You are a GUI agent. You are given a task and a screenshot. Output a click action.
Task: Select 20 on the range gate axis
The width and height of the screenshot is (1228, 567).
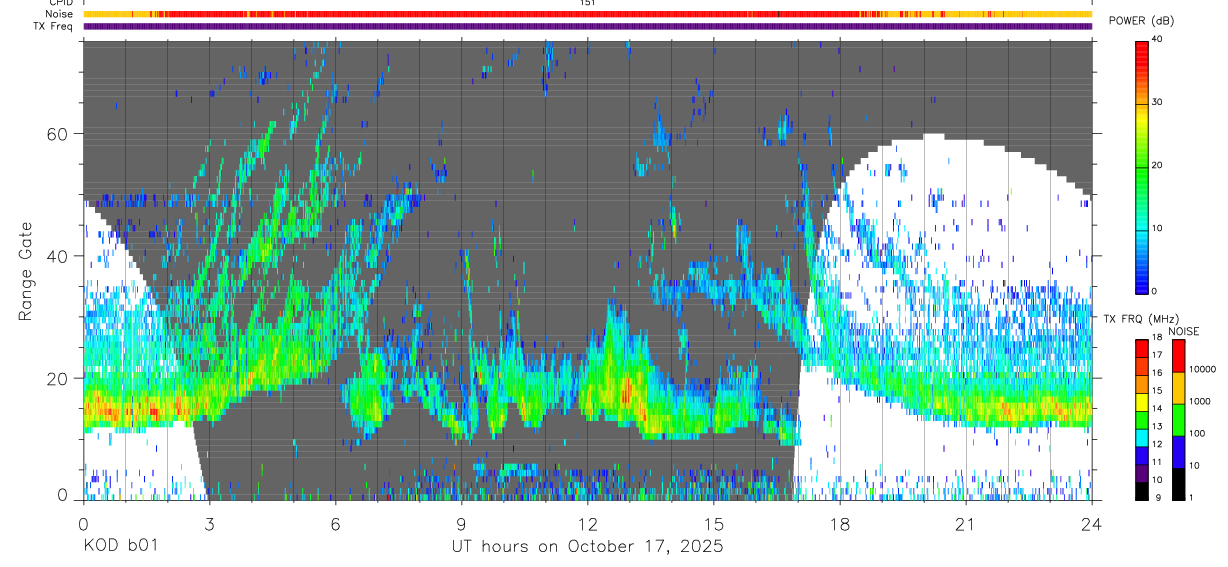pos(58,378)
